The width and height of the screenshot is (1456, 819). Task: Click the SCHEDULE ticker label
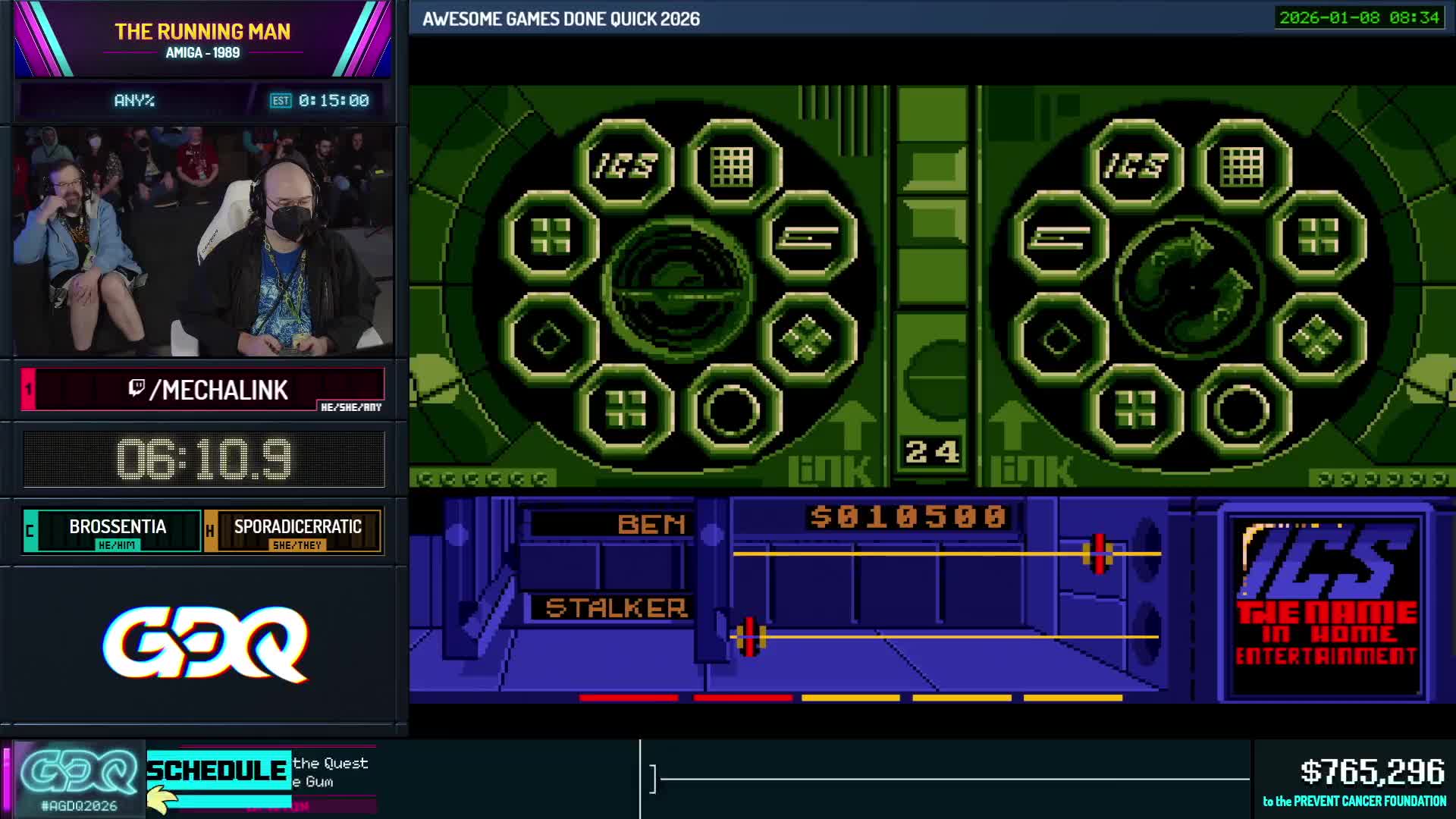pyautogui.click(x=218, y=770)
